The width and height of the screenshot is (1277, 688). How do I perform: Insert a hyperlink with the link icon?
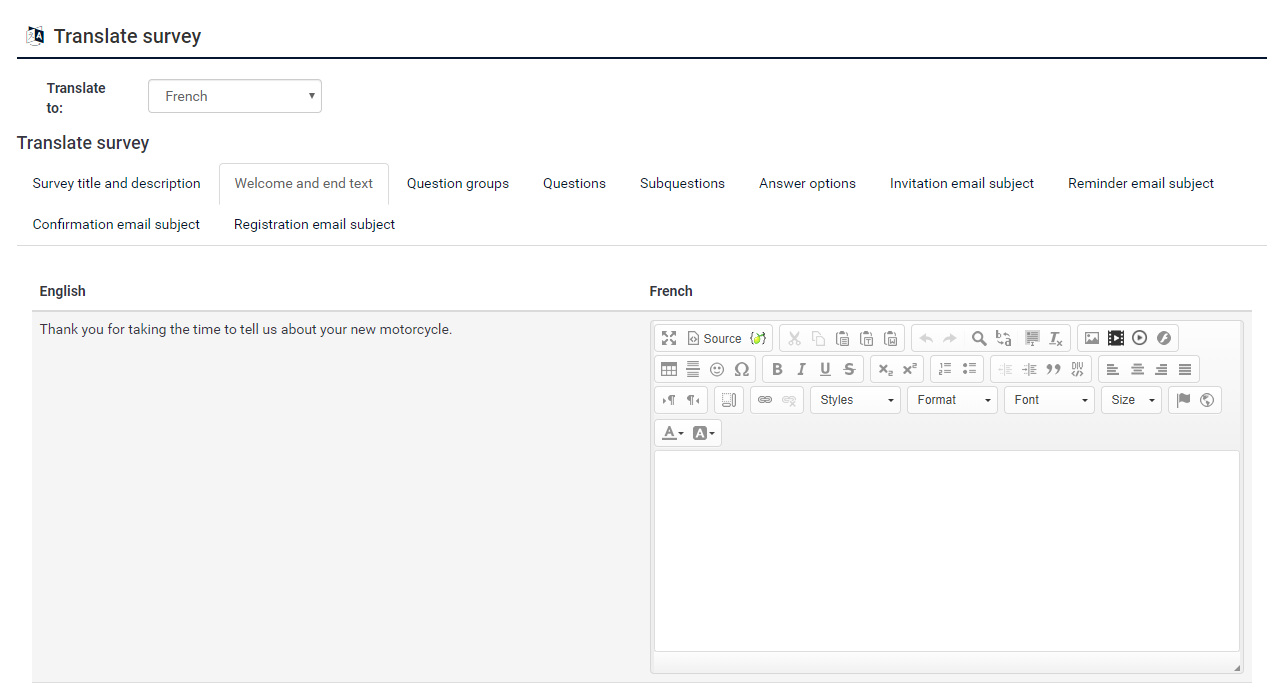[x=765, y=400]
